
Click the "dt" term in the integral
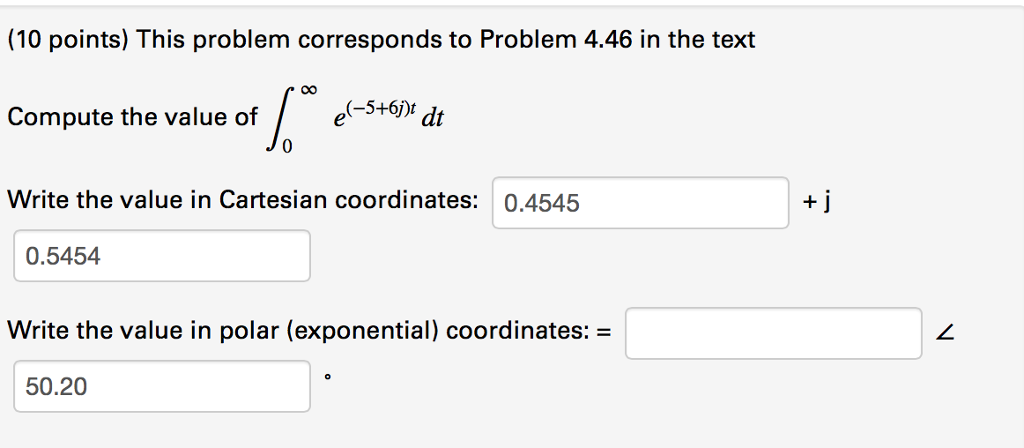pyautogui.click(x=434, y=119)
